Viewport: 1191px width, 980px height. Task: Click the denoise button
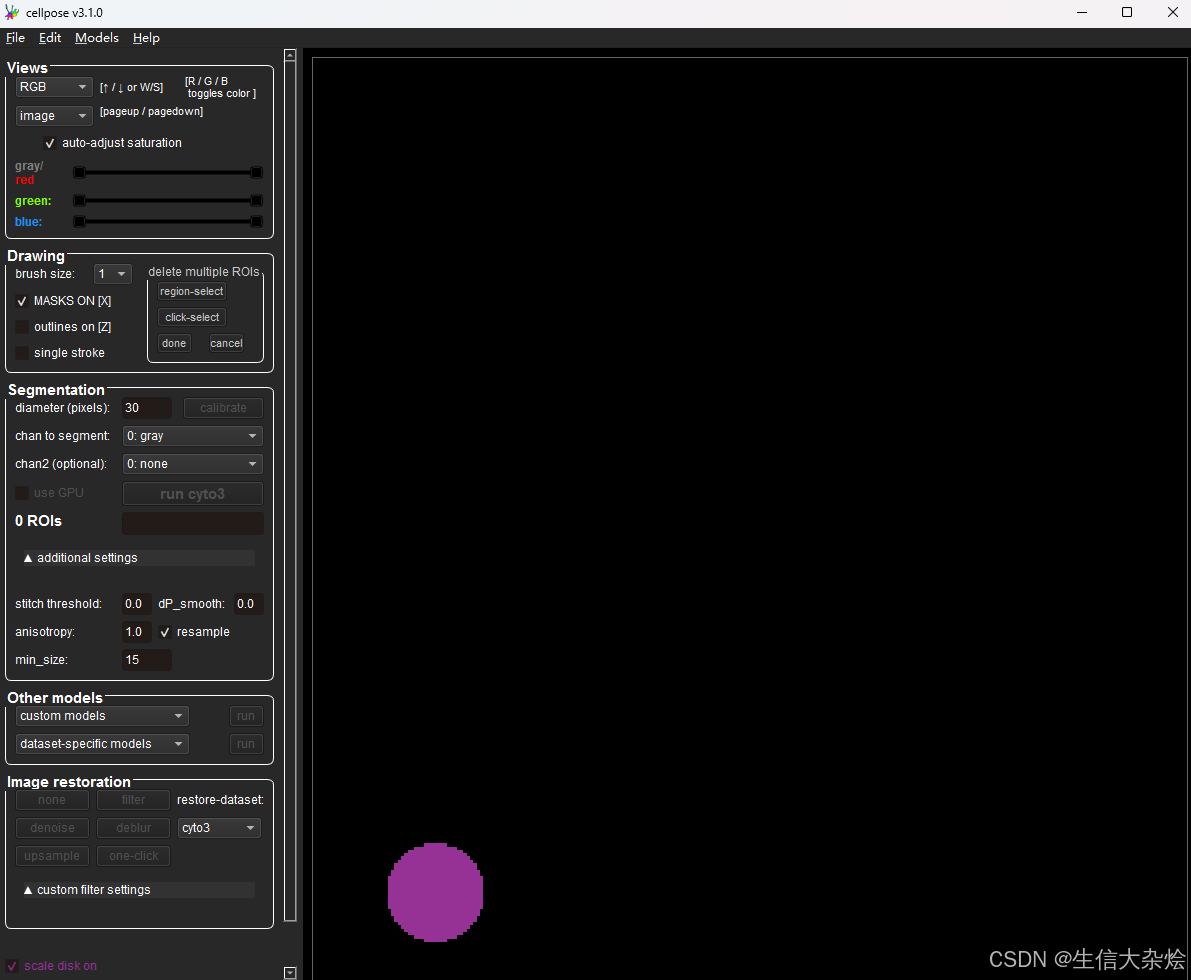point(52,828)
